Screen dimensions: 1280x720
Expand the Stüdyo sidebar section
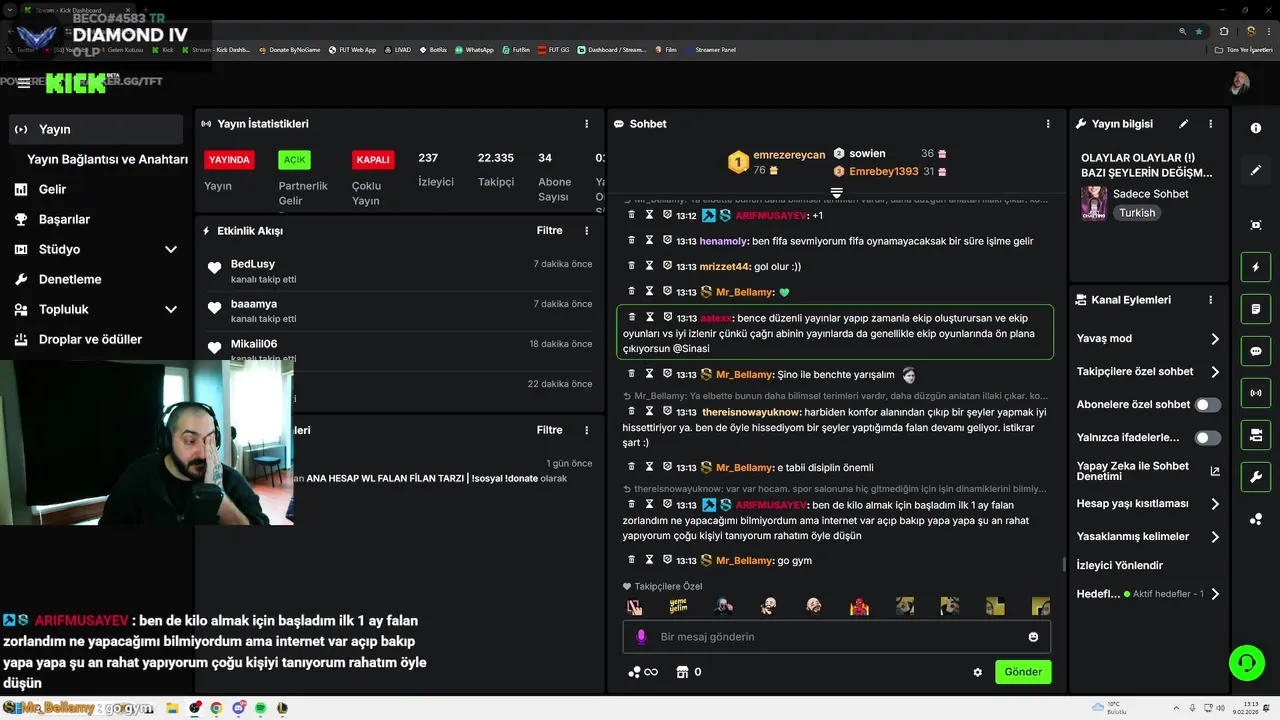171,249
